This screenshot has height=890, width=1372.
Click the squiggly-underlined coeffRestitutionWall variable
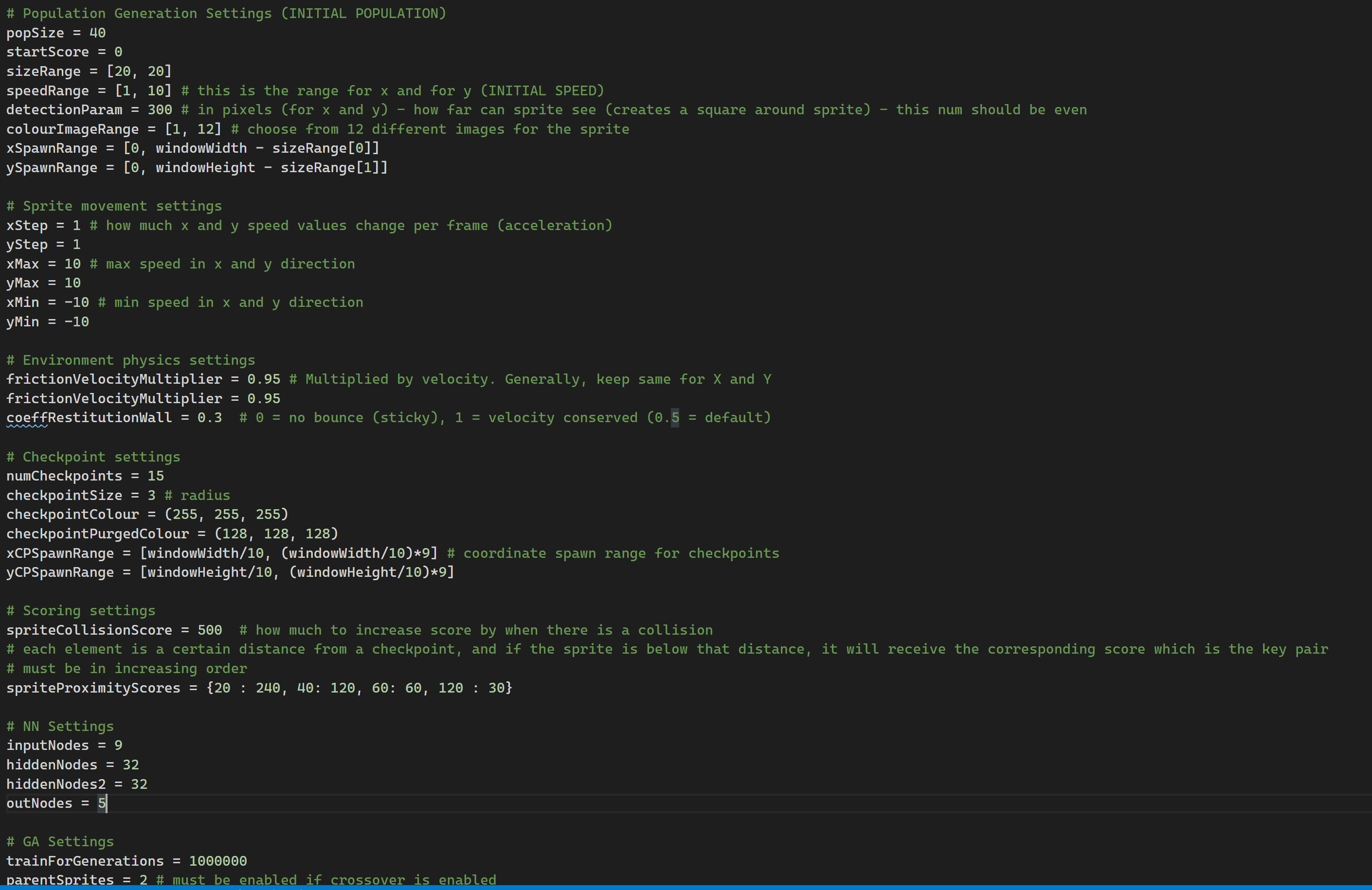89,417
